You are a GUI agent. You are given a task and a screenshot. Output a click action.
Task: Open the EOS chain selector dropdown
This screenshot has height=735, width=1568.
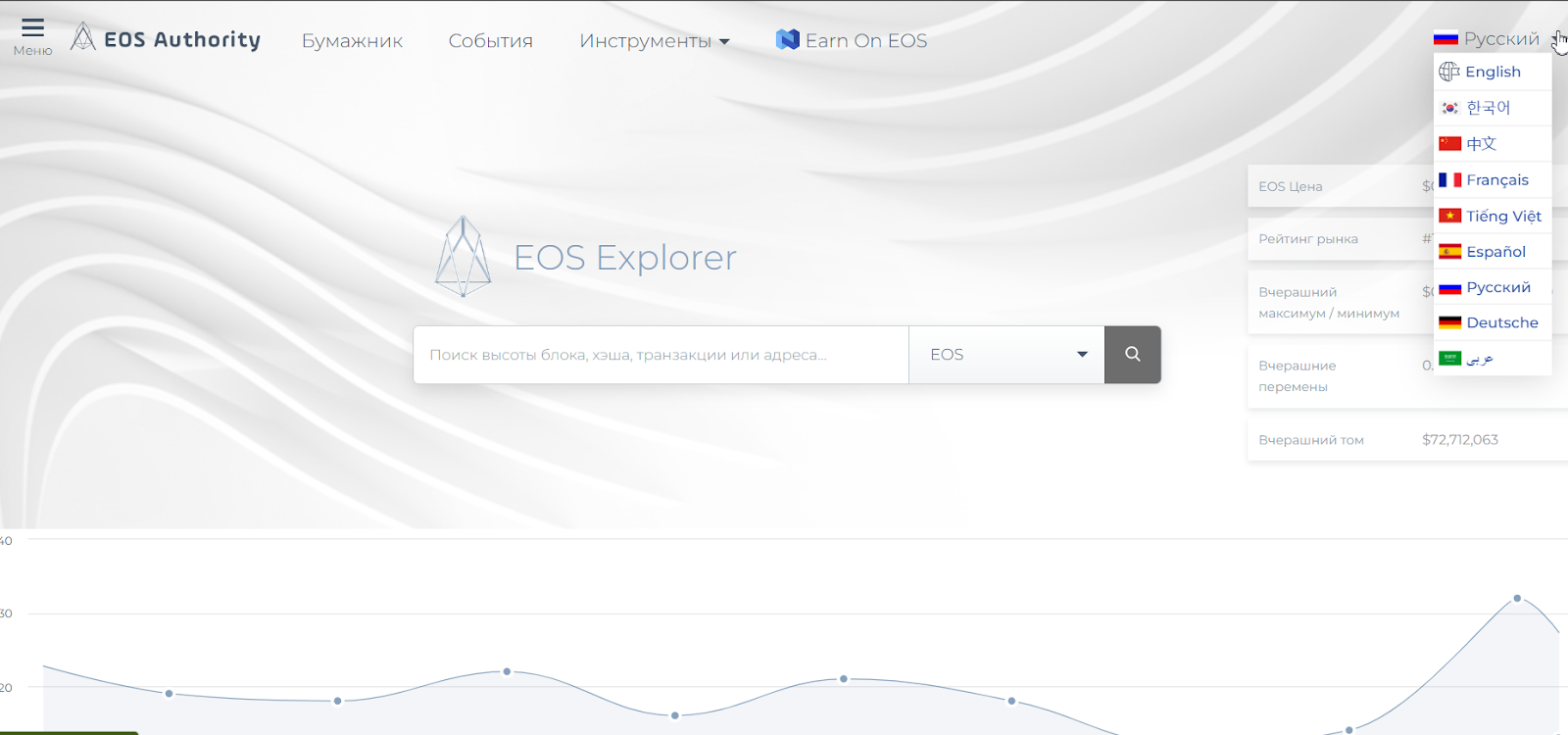pyautogui.click(x=1006, y=355)
